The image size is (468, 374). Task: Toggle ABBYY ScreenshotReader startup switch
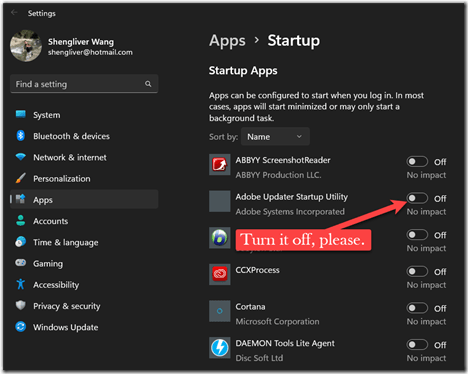417,162
